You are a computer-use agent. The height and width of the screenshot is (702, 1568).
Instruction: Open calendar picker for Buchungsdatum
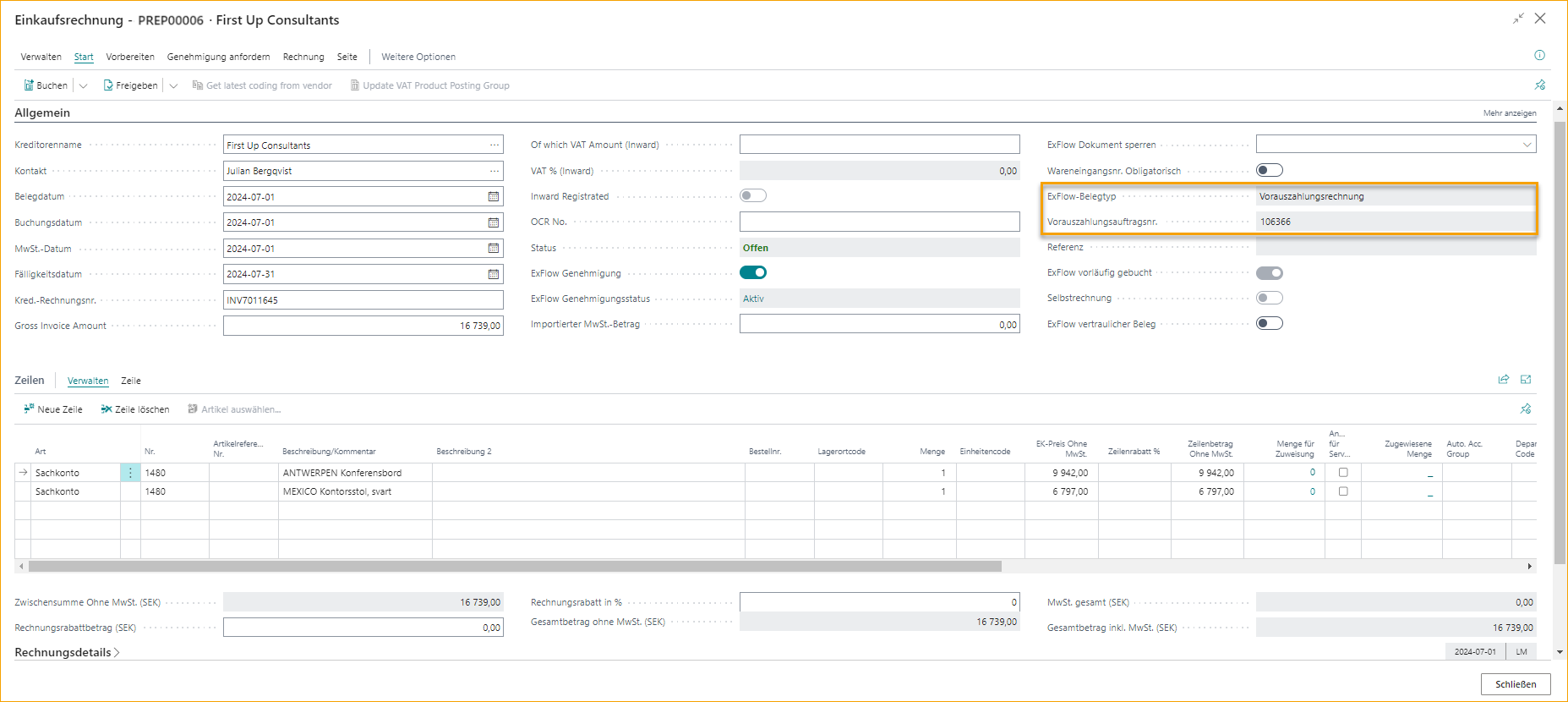(x=494, y=222)
